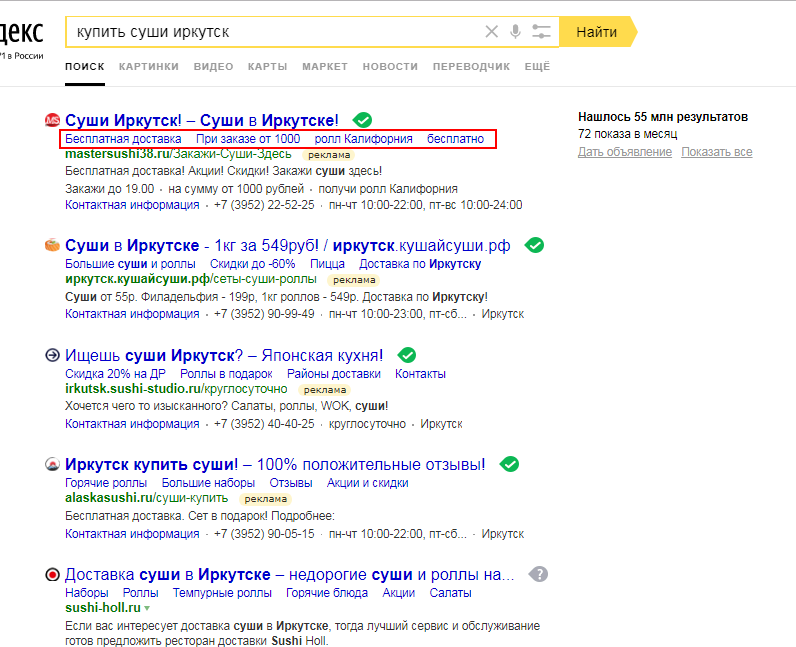Viewport: 796px width, 647px height.
Task: Click the Пицца sitelink
Action: 327,264
